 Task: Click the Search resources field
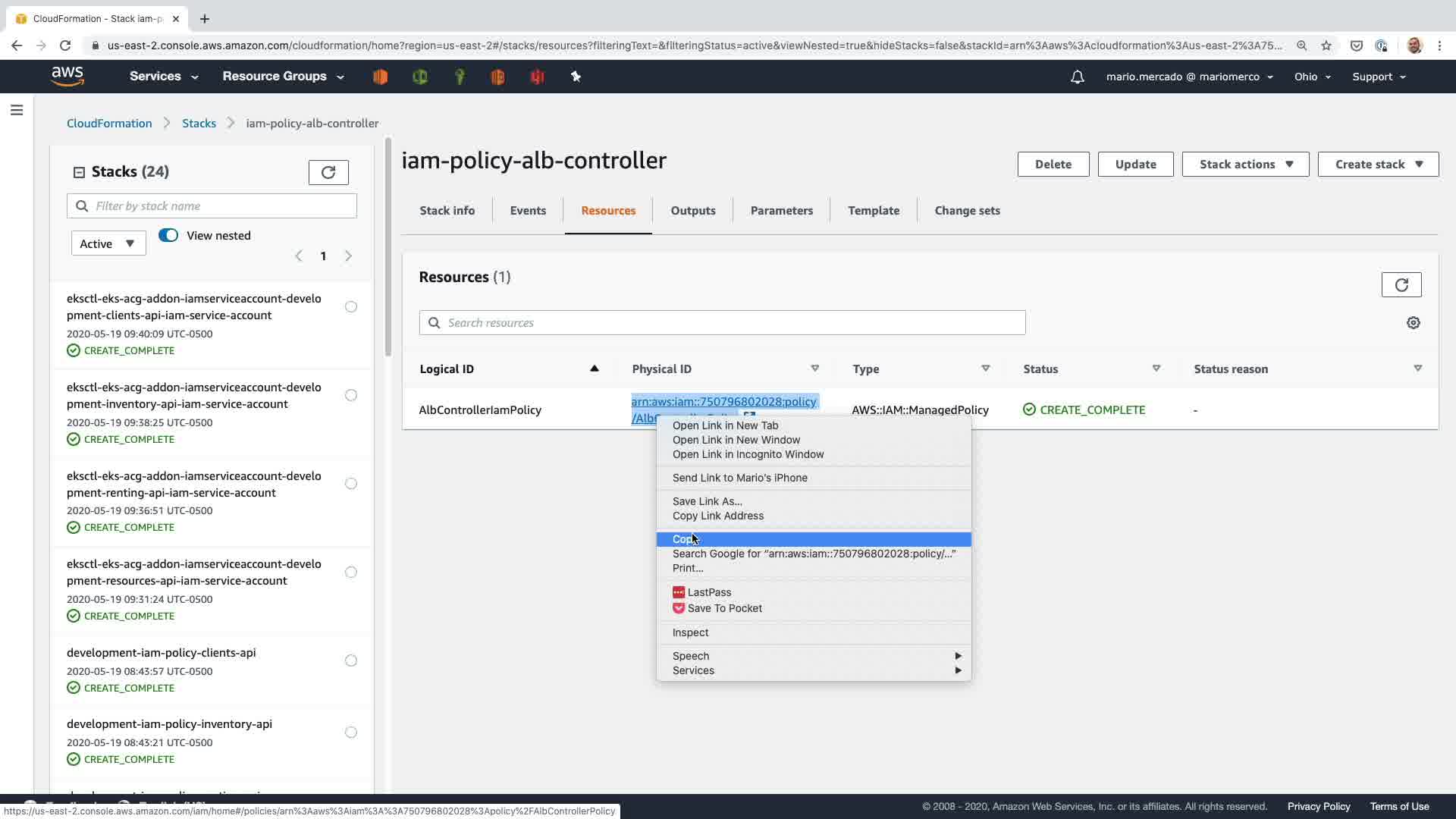722,323
